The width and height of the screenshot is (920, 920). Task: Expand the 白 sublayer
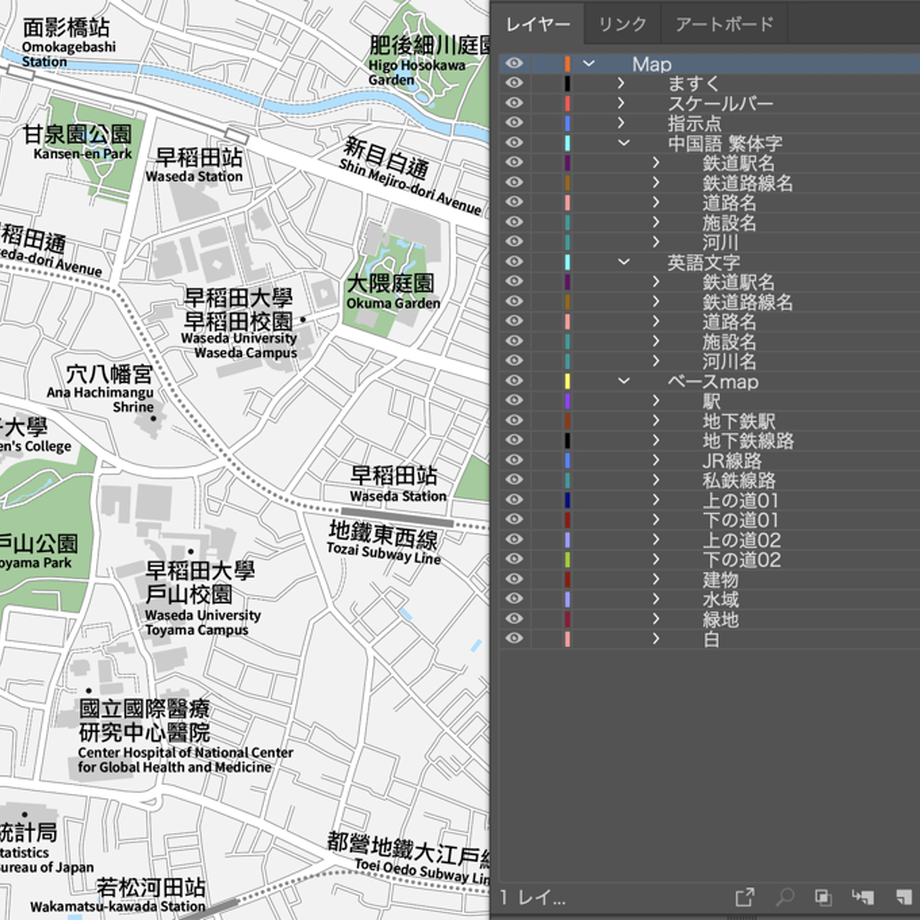tap(656, 639)
